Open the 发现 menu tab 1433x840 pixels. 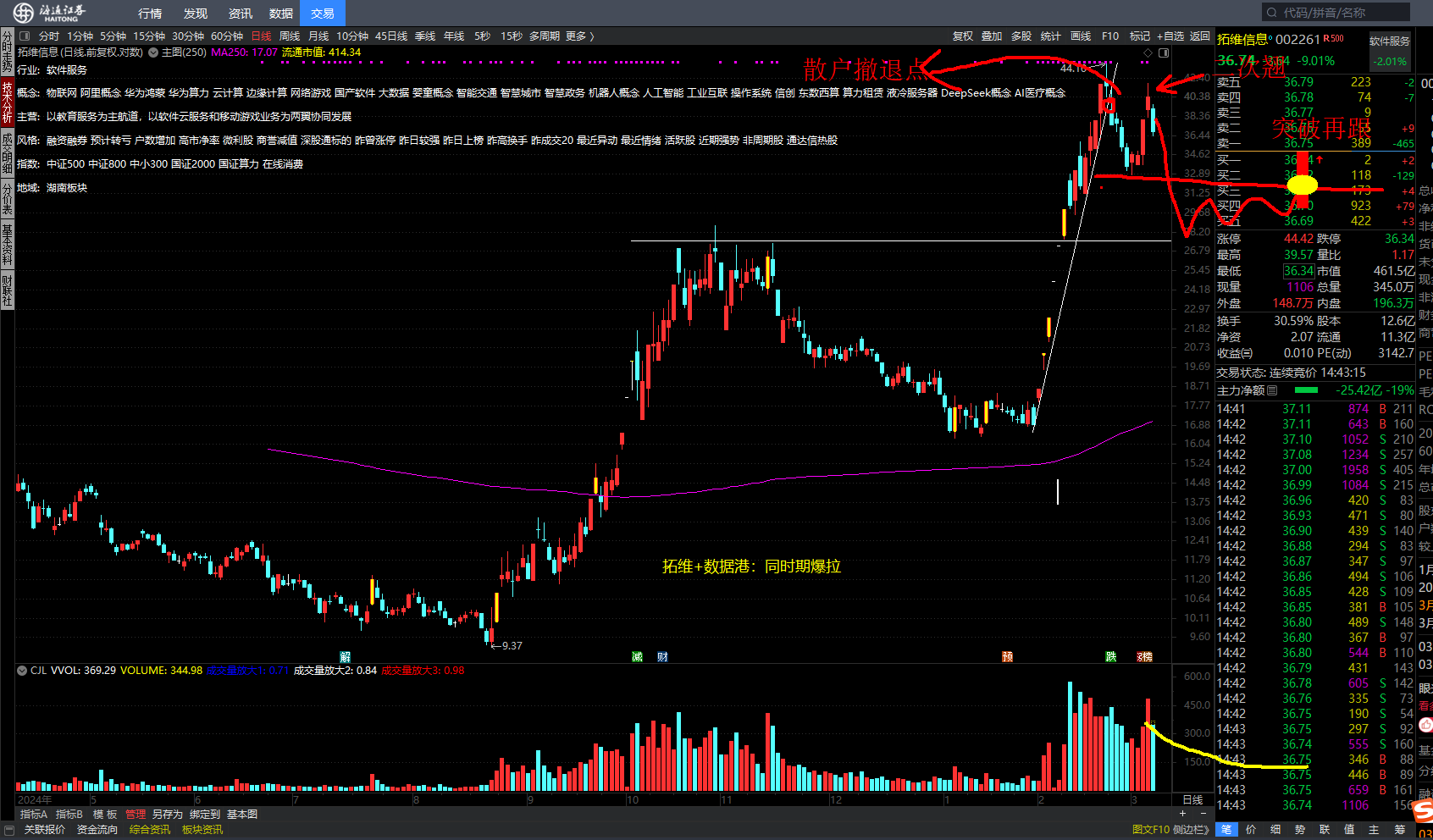(x=196, y=14)
